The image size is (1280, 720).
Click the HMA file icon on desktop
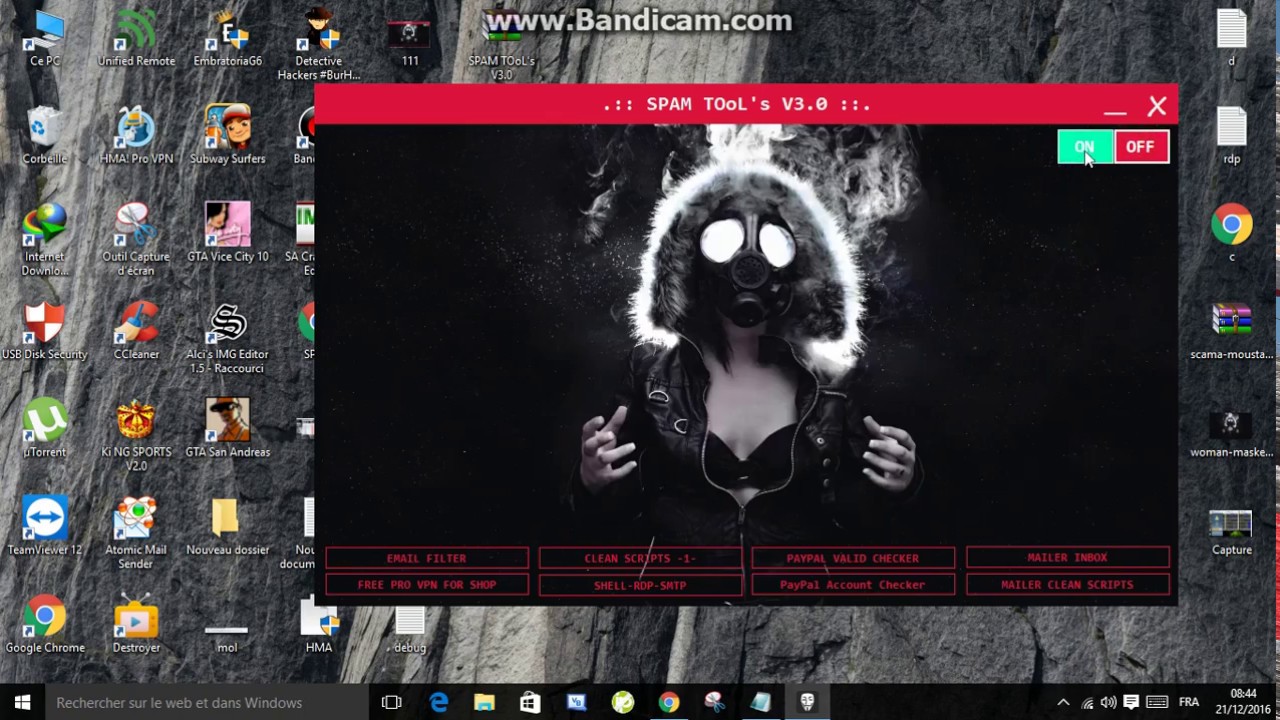pos(319,624)
